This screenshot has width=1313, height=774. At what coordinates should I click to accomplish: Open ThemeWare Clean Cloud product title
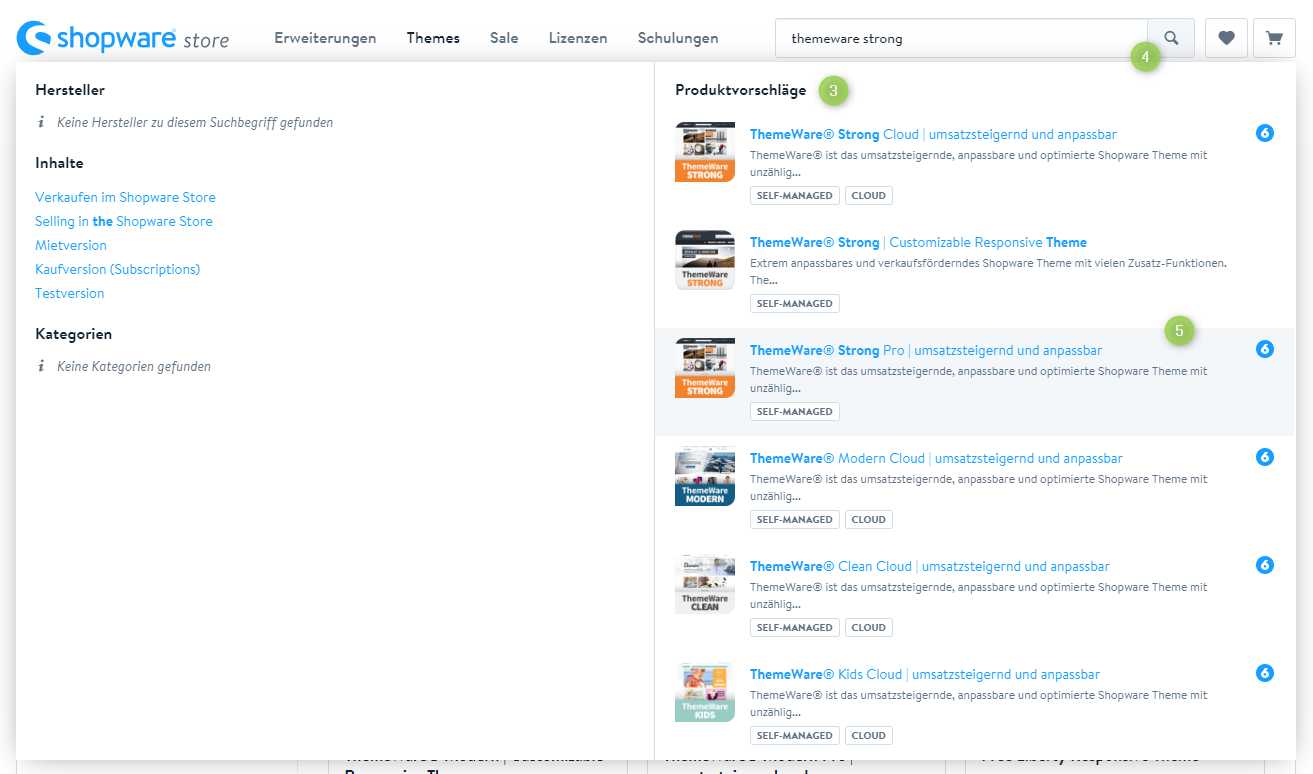[x=930, y=566]
